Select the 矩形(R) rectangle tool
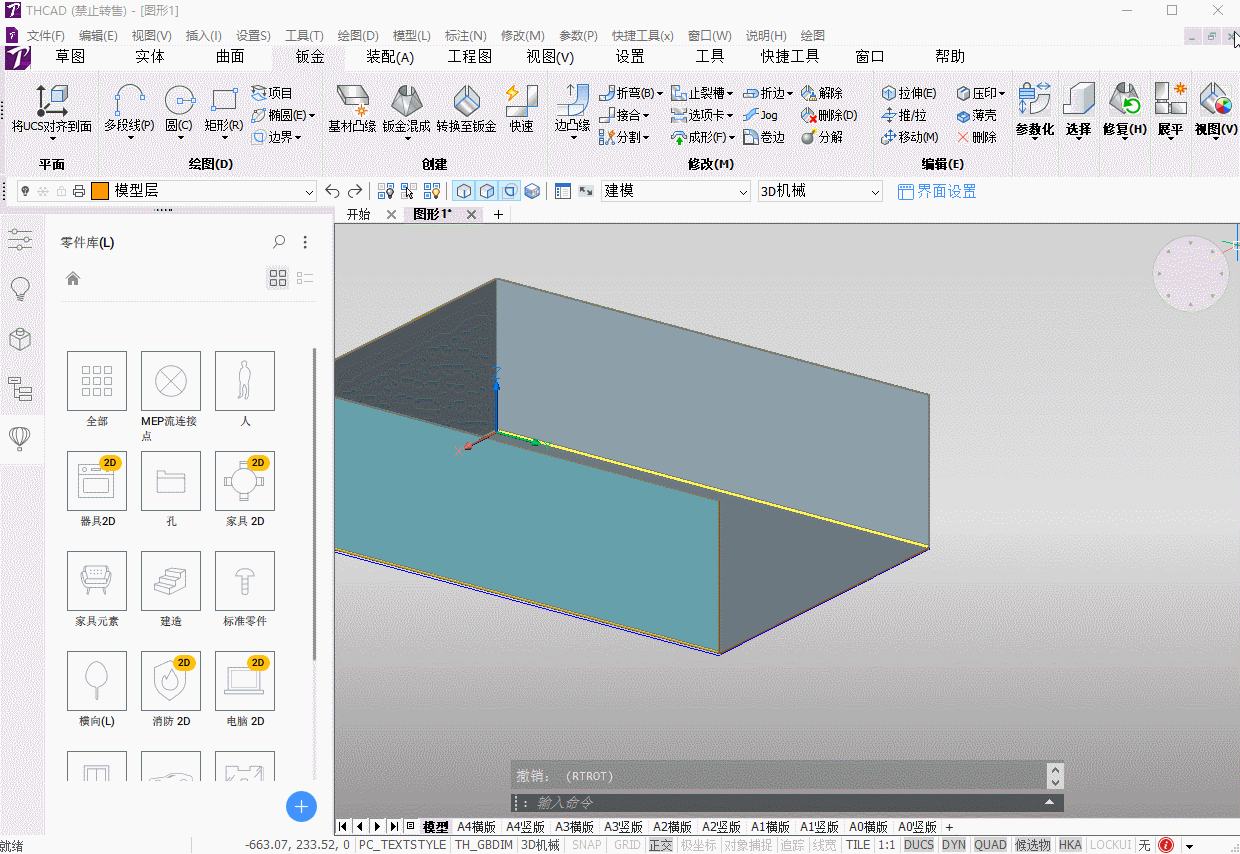The height and width of the screenshot is (854, 1240). pos(224,108)
